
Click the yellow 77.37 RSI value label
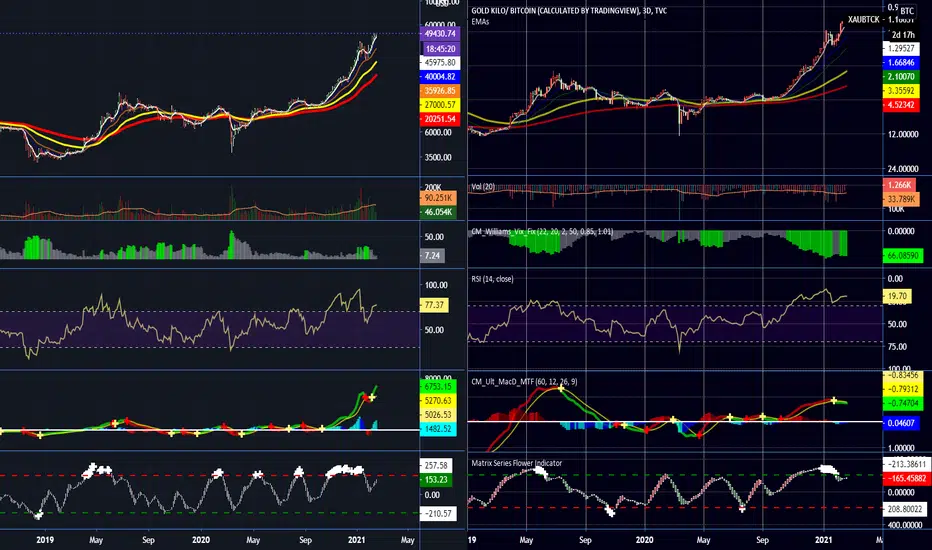coord(434,305)
